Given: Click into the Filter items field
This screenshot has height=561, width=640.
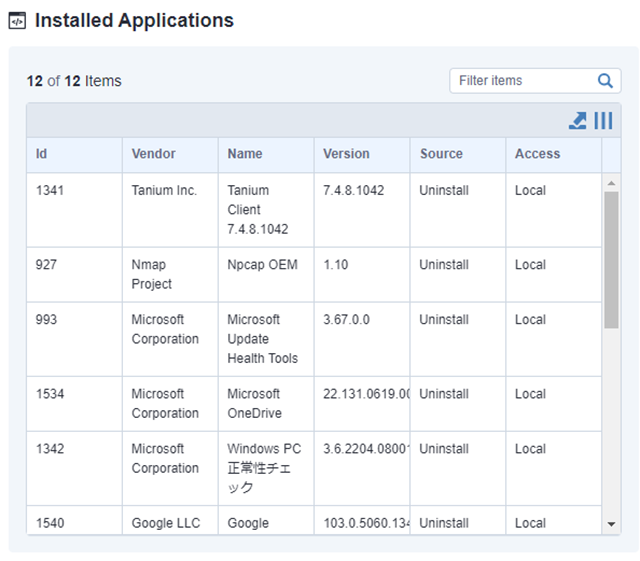Looking at the screenshot, I should pyautogui.click(x=522, y=81).
